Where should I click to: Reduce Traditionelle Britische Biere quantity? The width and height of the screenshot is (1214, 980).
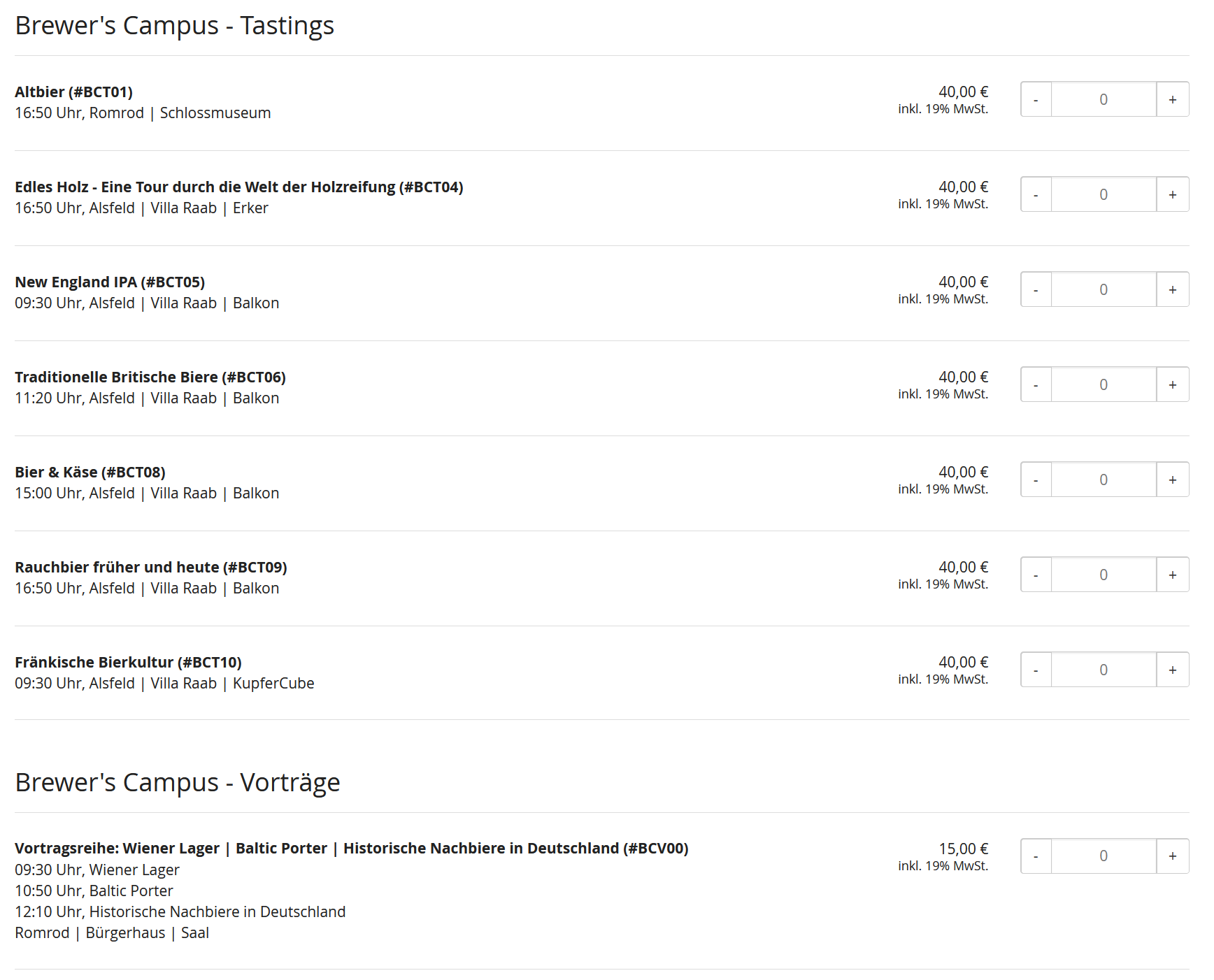click(1036, 384)
